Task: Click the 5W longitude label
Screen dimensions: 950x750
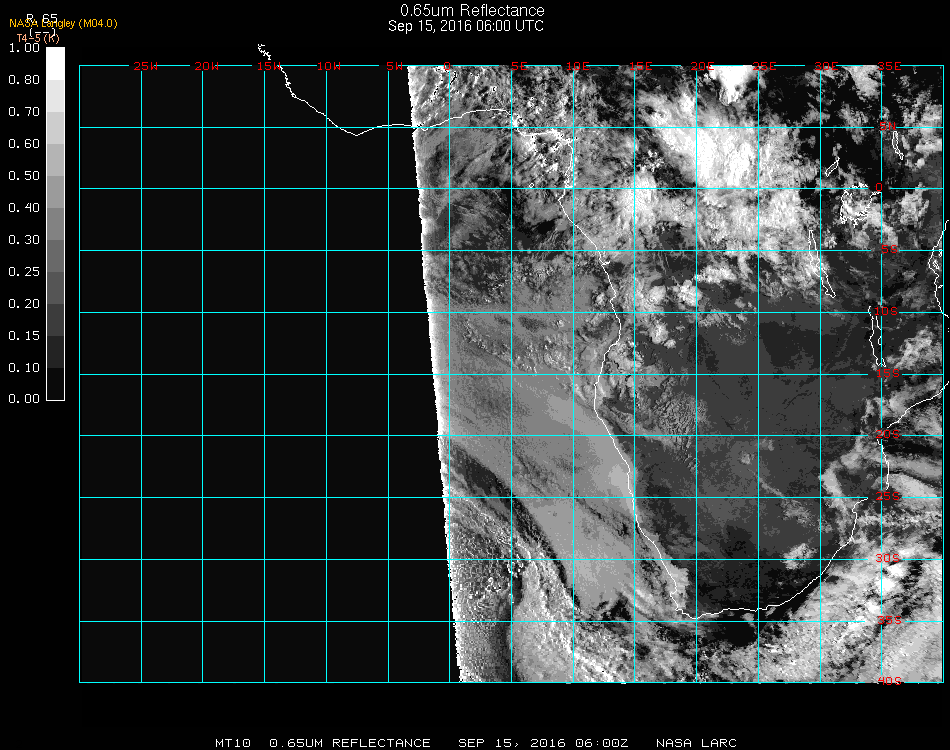Action: (x=394, y=66)
